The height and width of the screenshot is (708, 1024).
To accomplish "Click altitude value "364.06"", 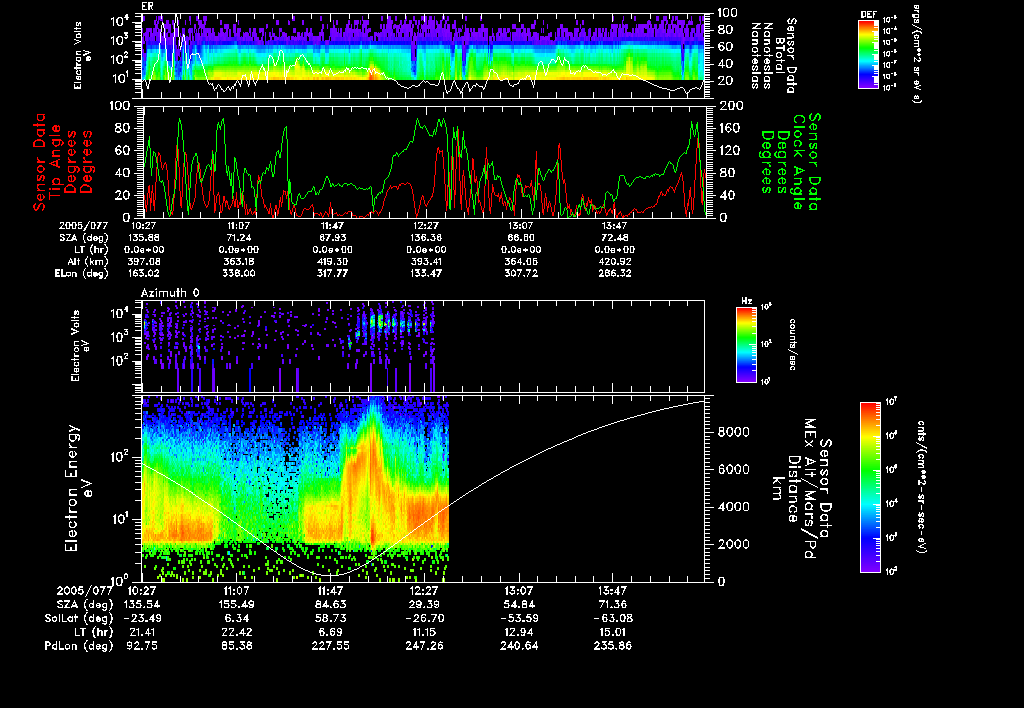I will (x=520, y=261).
